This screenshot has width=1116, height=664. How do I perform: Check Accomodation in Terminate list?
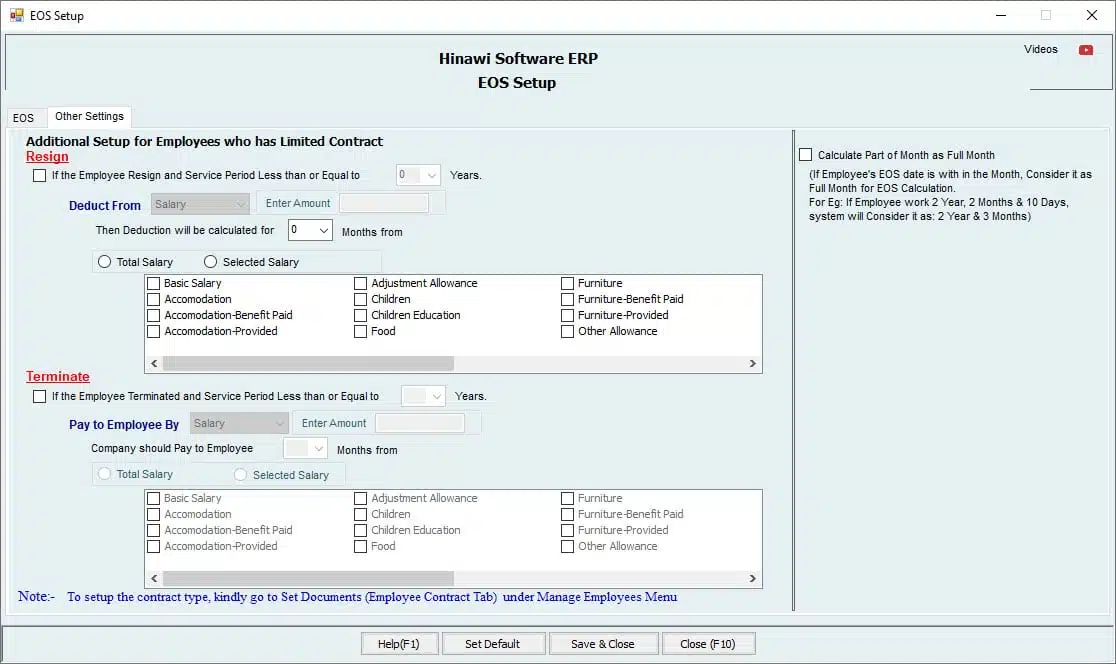point(154,515)
